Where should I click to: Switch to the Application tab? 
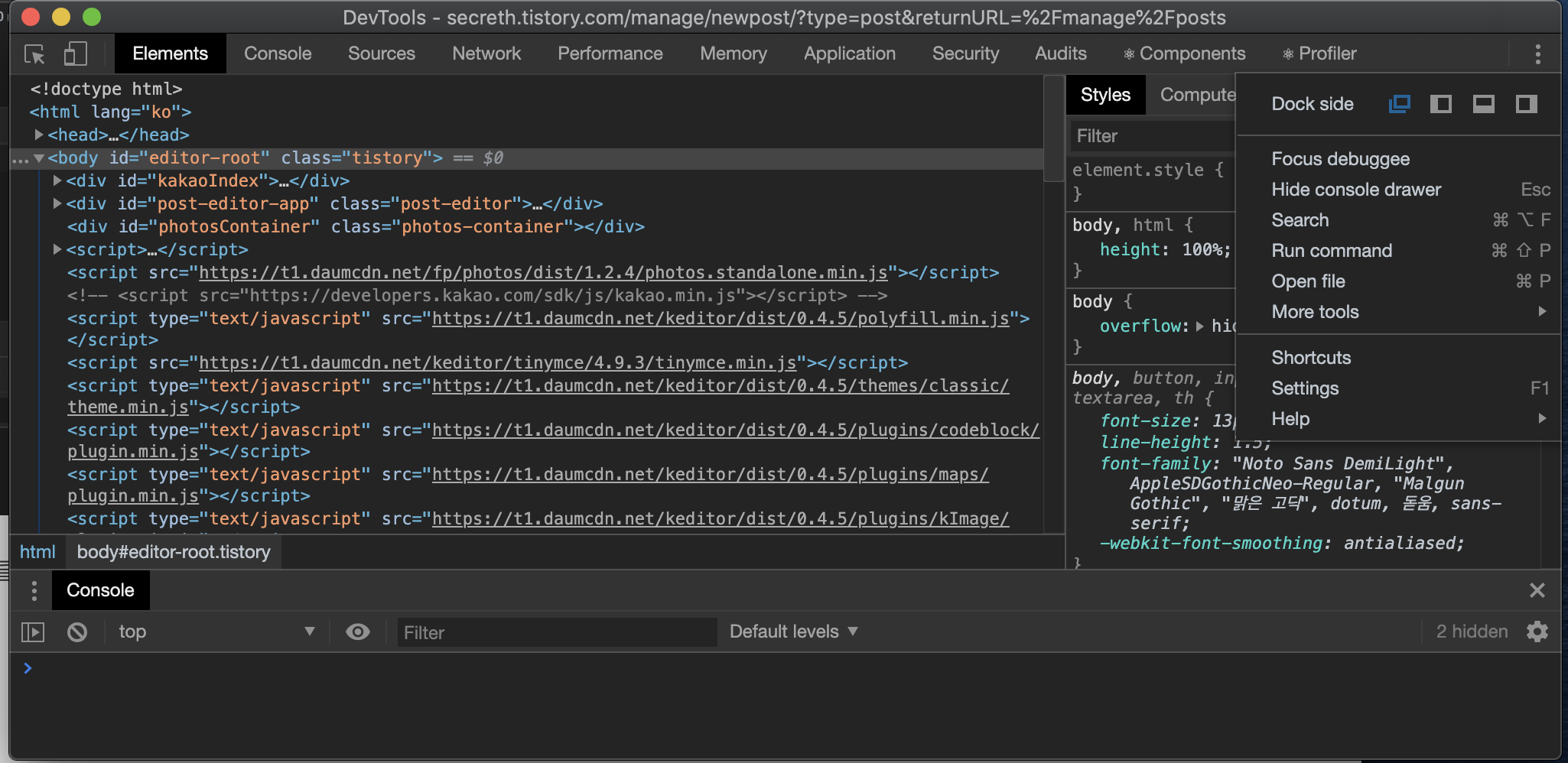850,54
